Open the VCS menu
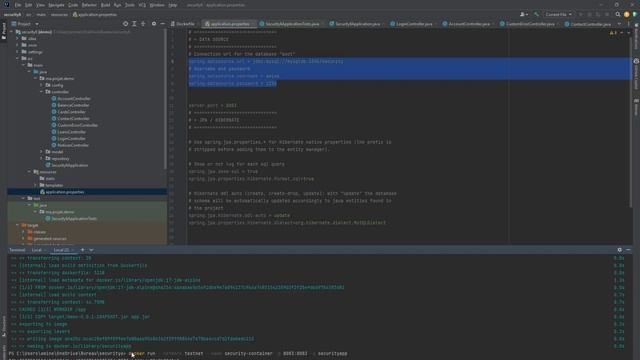The height and width of the screenshot is (360, 640). (142, 5)
